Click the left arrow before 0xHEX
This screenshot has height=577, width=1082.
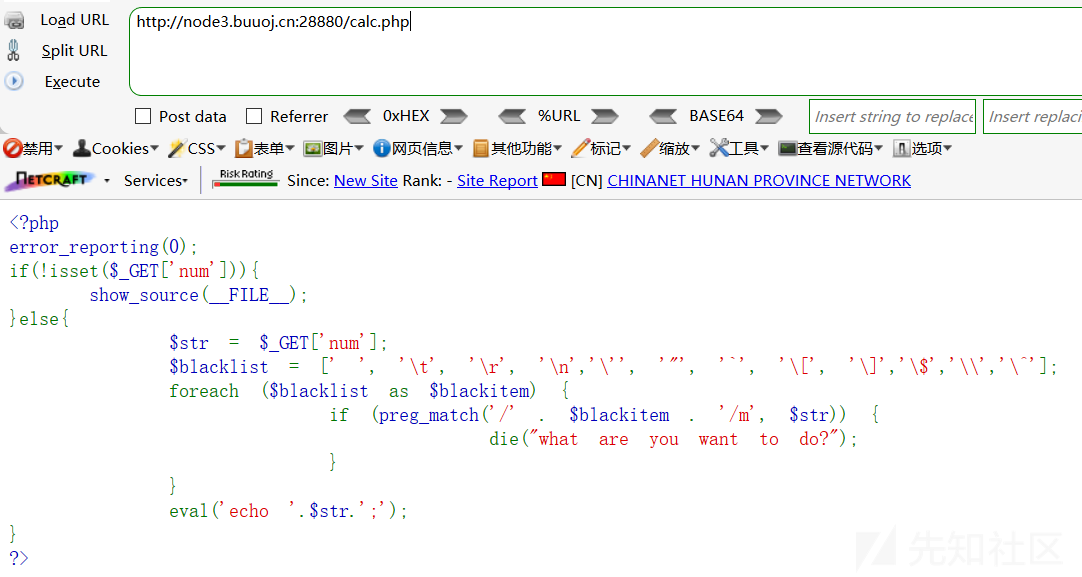point(357,116)
